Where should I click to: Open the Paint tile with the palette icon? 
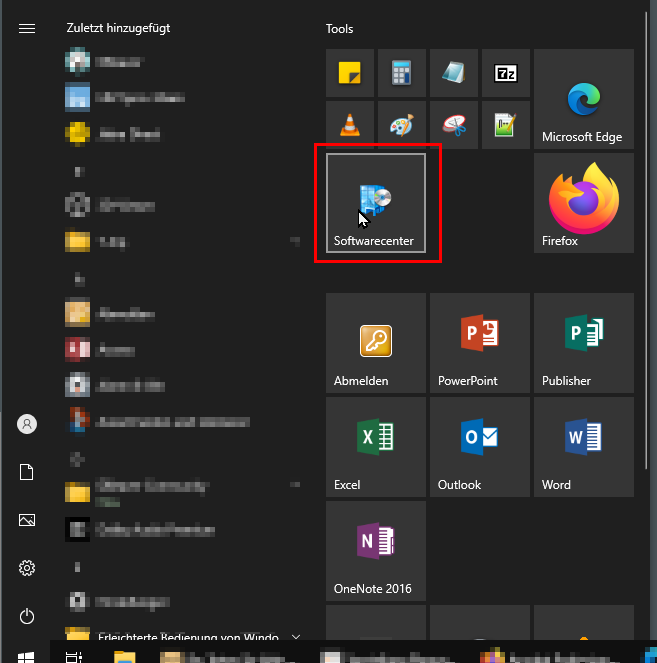pyautogui.click(x=402, y=125)
